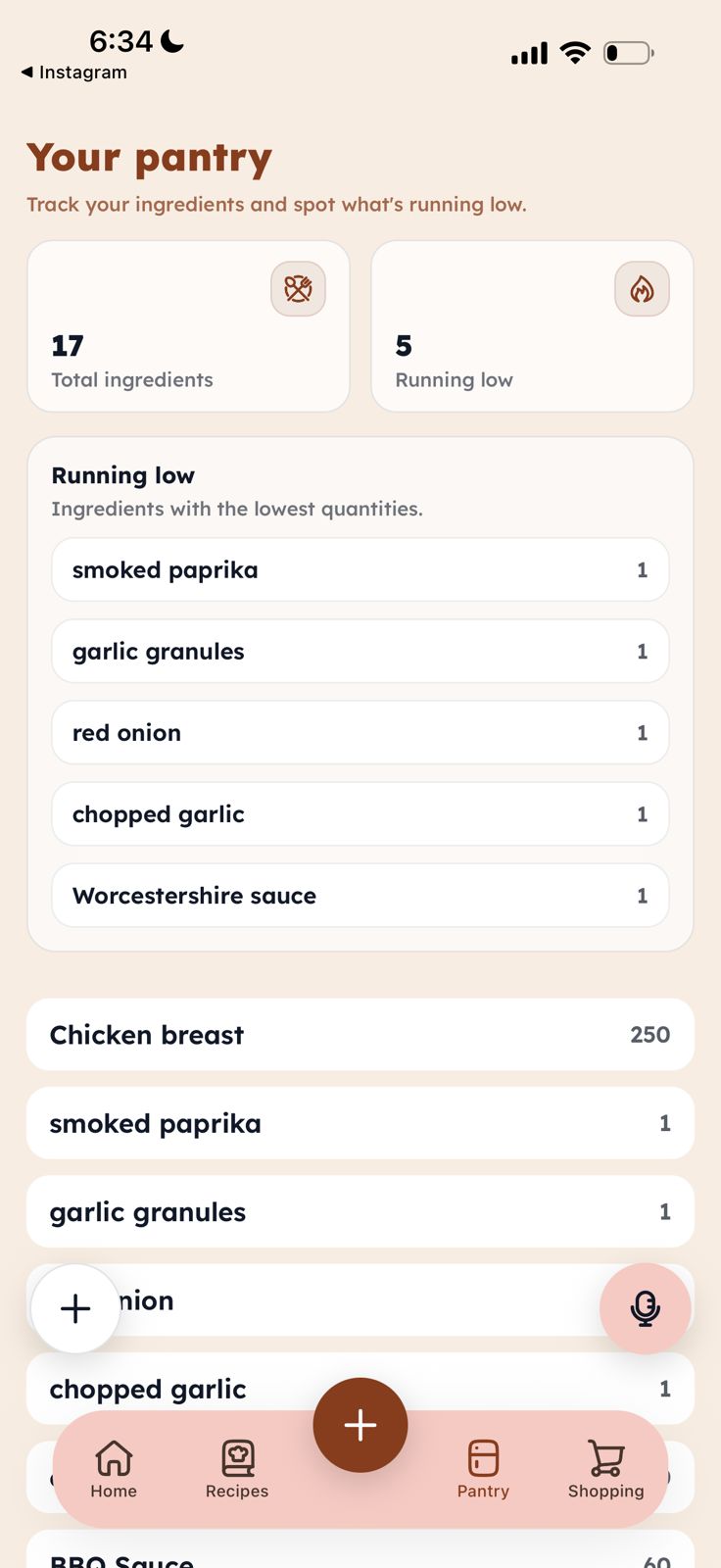Open the Shopping cart tab
Viewport: 721px width, 1568px height.
605,1469
